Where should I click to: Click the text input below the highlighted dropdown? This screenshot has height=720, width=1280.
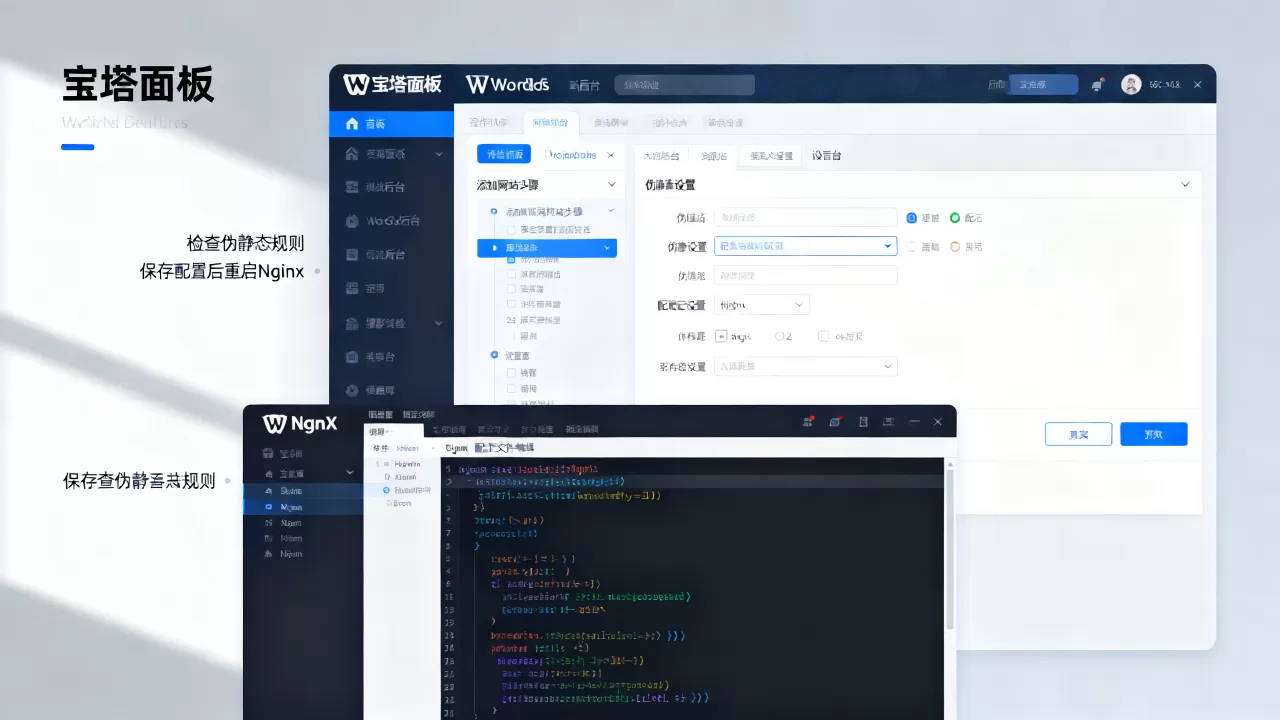pyautogui.click(x=805, y=275)
